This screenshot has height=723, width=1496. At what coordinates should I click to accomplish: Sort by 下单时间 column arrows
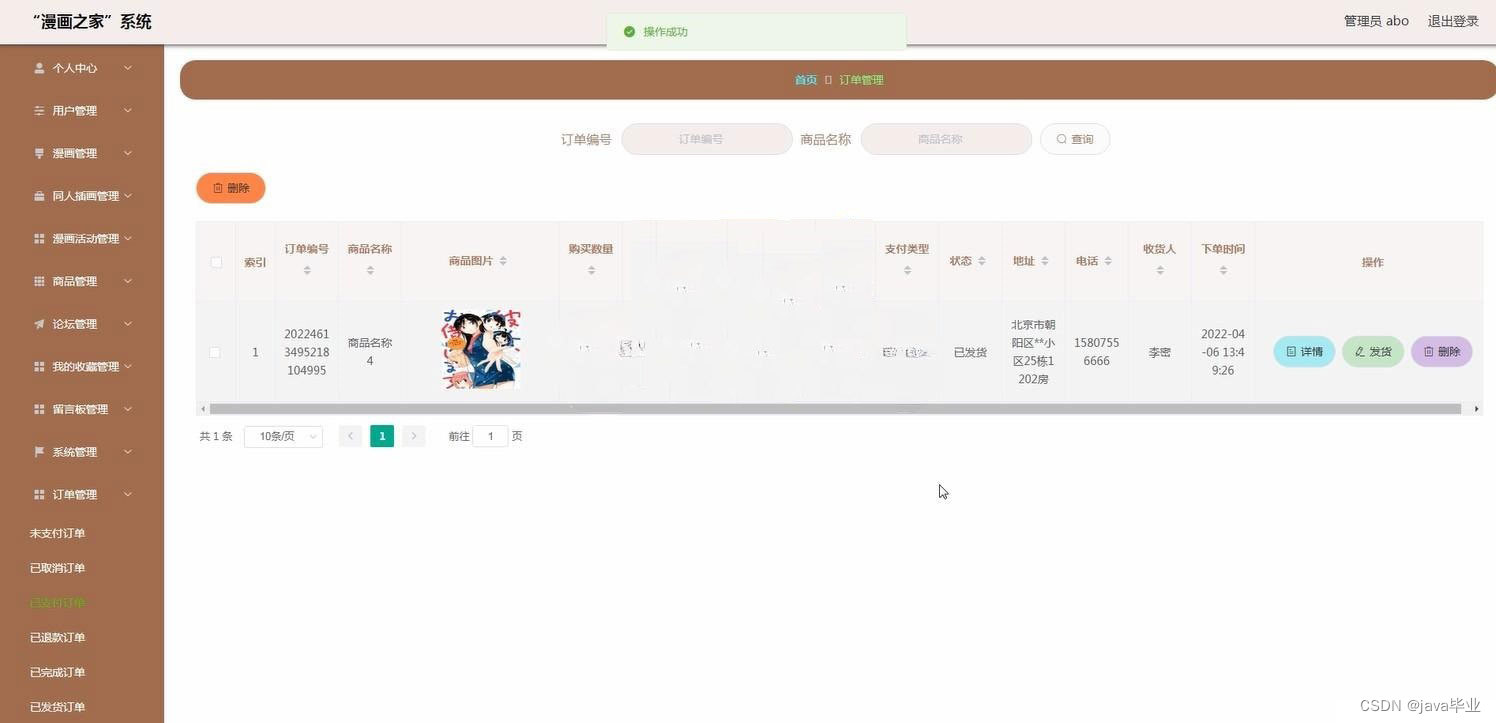point(1223,270)
